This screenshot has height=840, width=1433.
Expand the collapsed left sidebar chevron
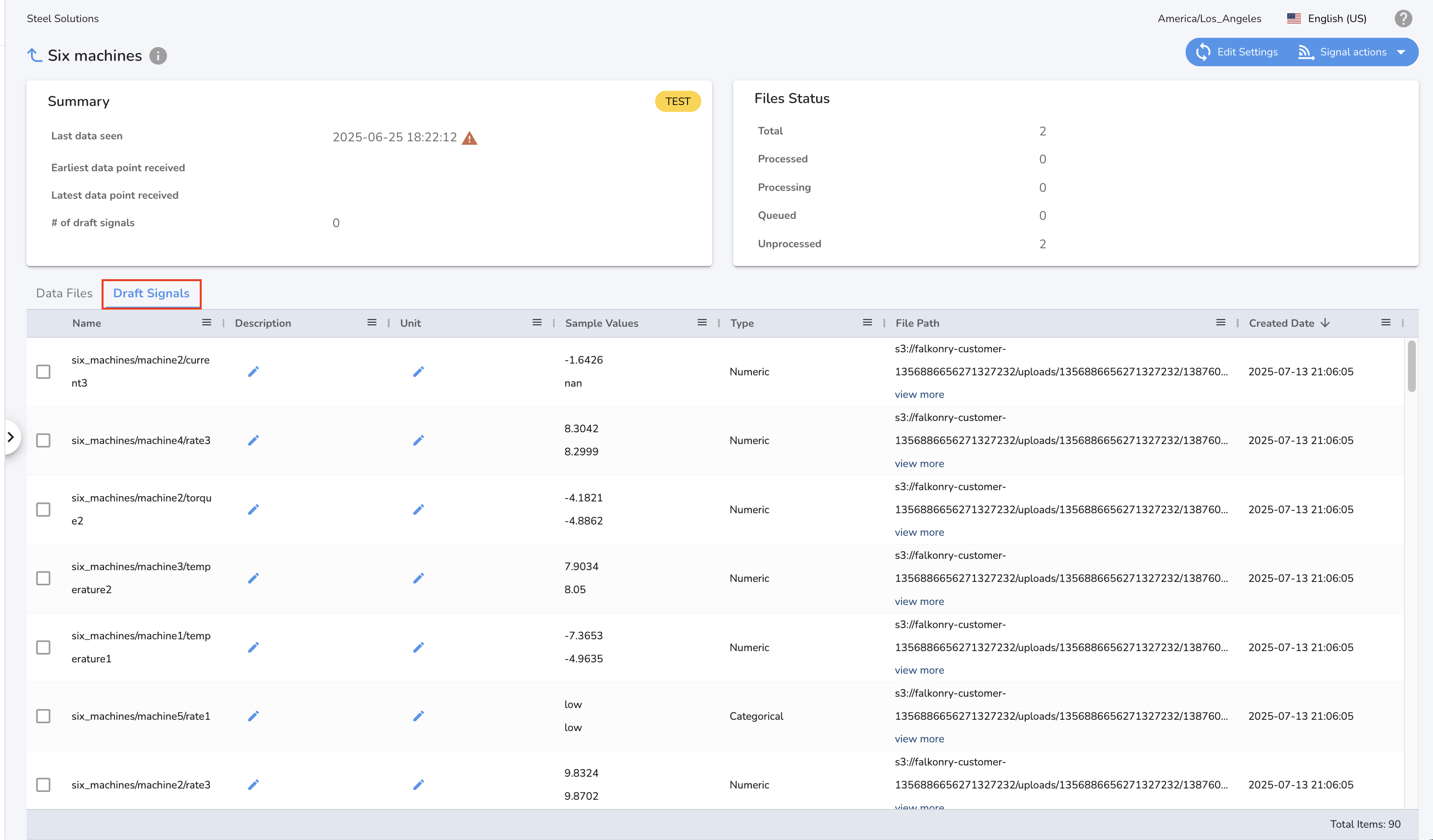click(11, 437)
